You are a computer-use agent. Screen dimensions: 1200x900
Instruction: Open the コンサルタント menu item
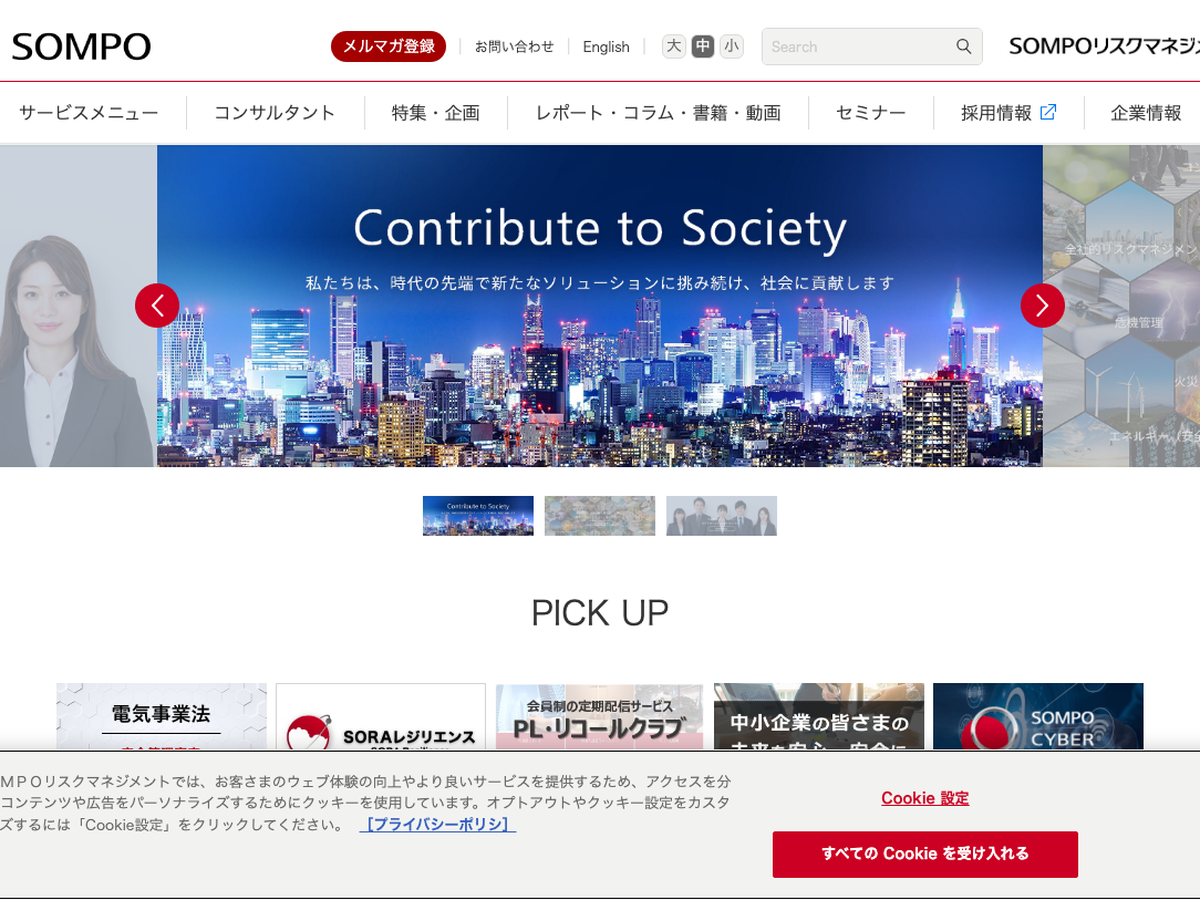275,113
